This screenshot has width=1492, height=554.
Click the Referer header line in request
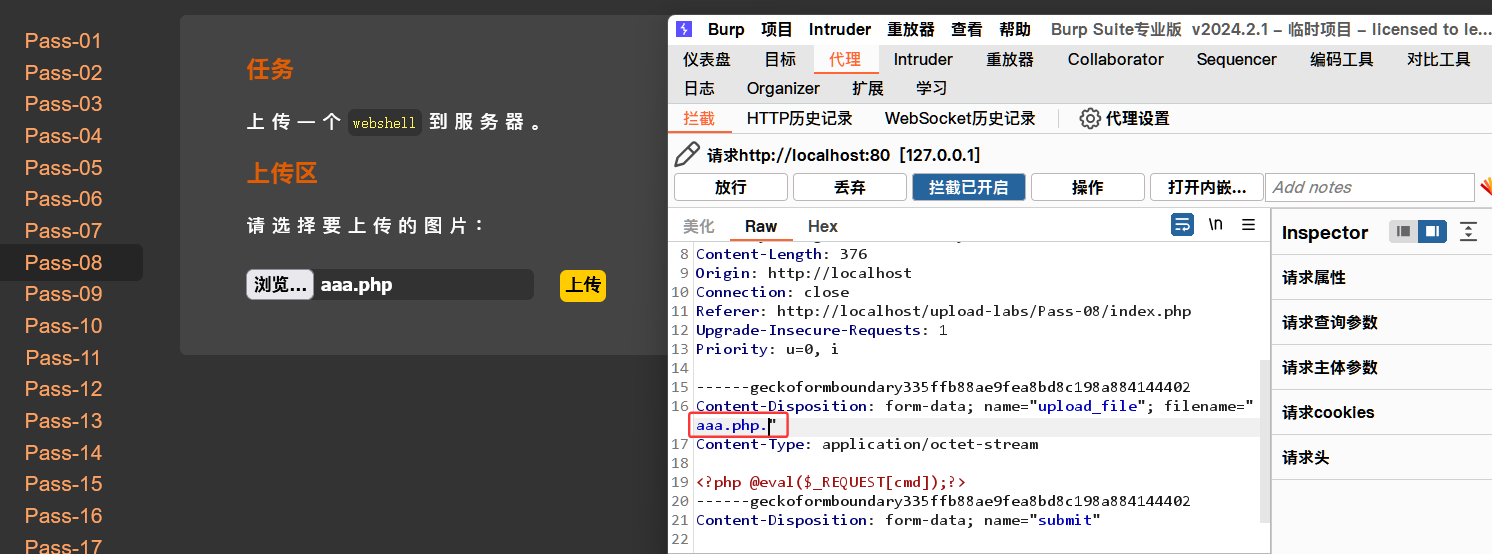[943, 311]
